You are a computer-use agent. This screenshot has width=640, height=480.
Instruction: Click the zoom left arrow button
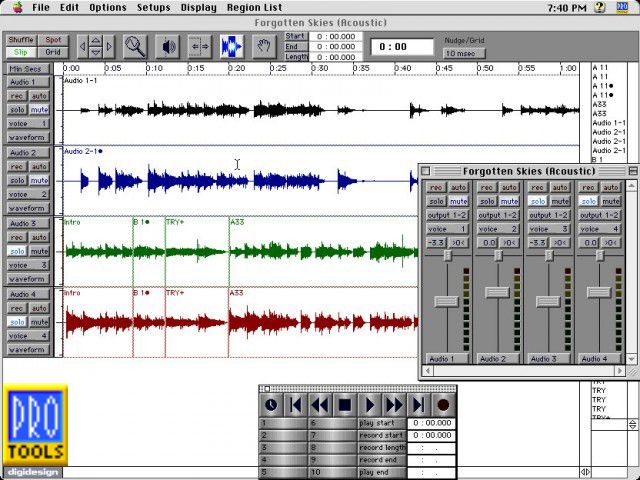pyautogui.click(x=82, y=47)
